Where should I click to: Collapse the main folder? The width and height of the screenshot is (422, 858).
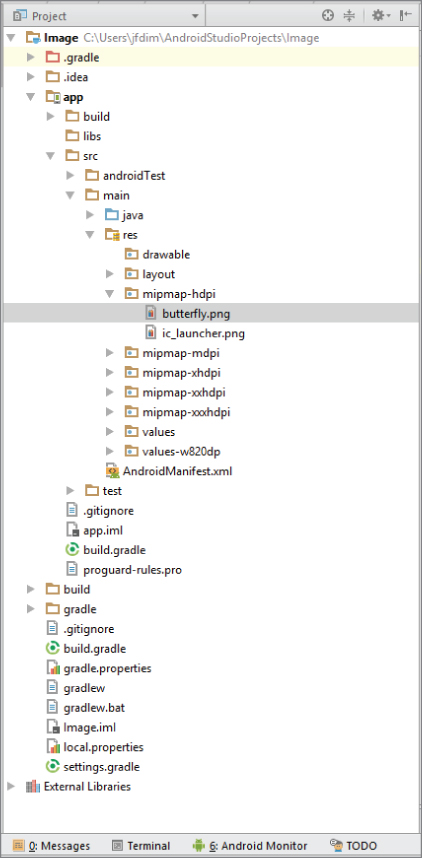(70, 196)
